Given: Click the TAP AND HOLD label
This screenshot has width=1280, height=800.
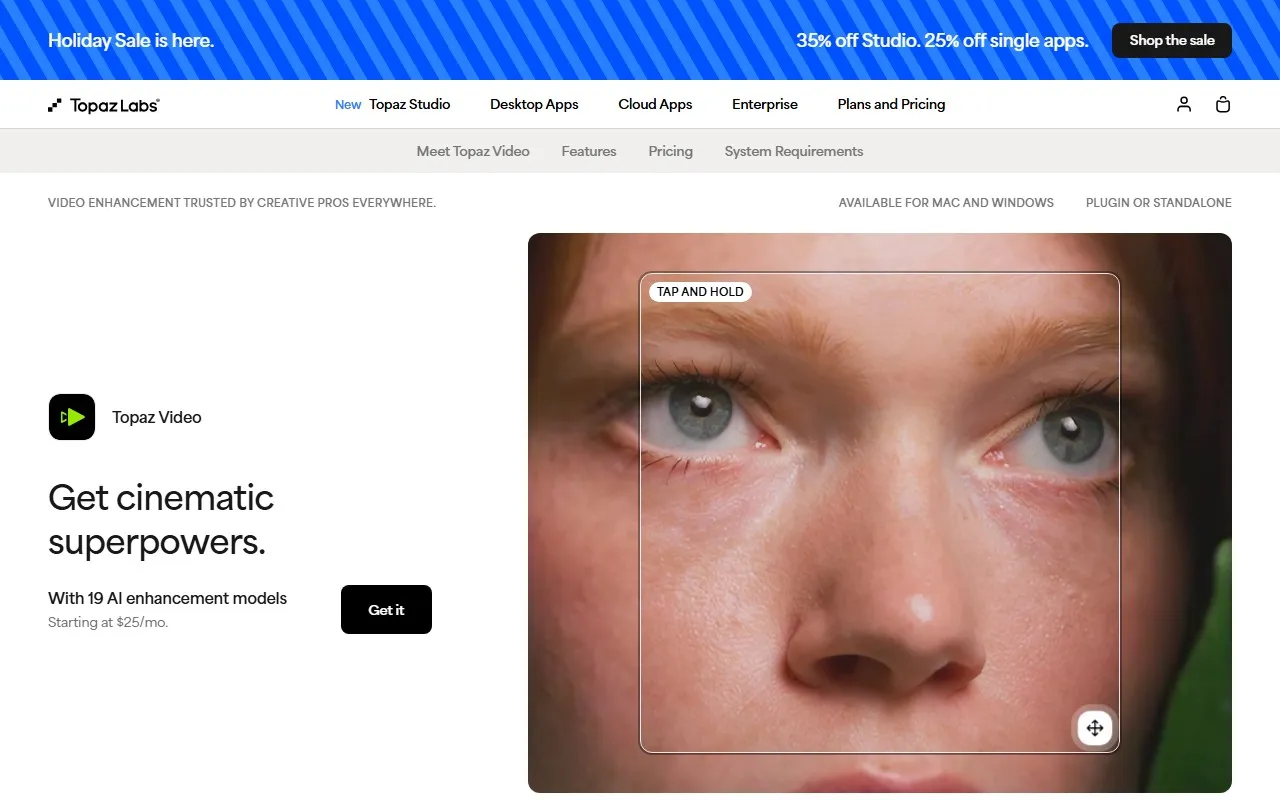Looking at the screenshot, I should (700, 292).
